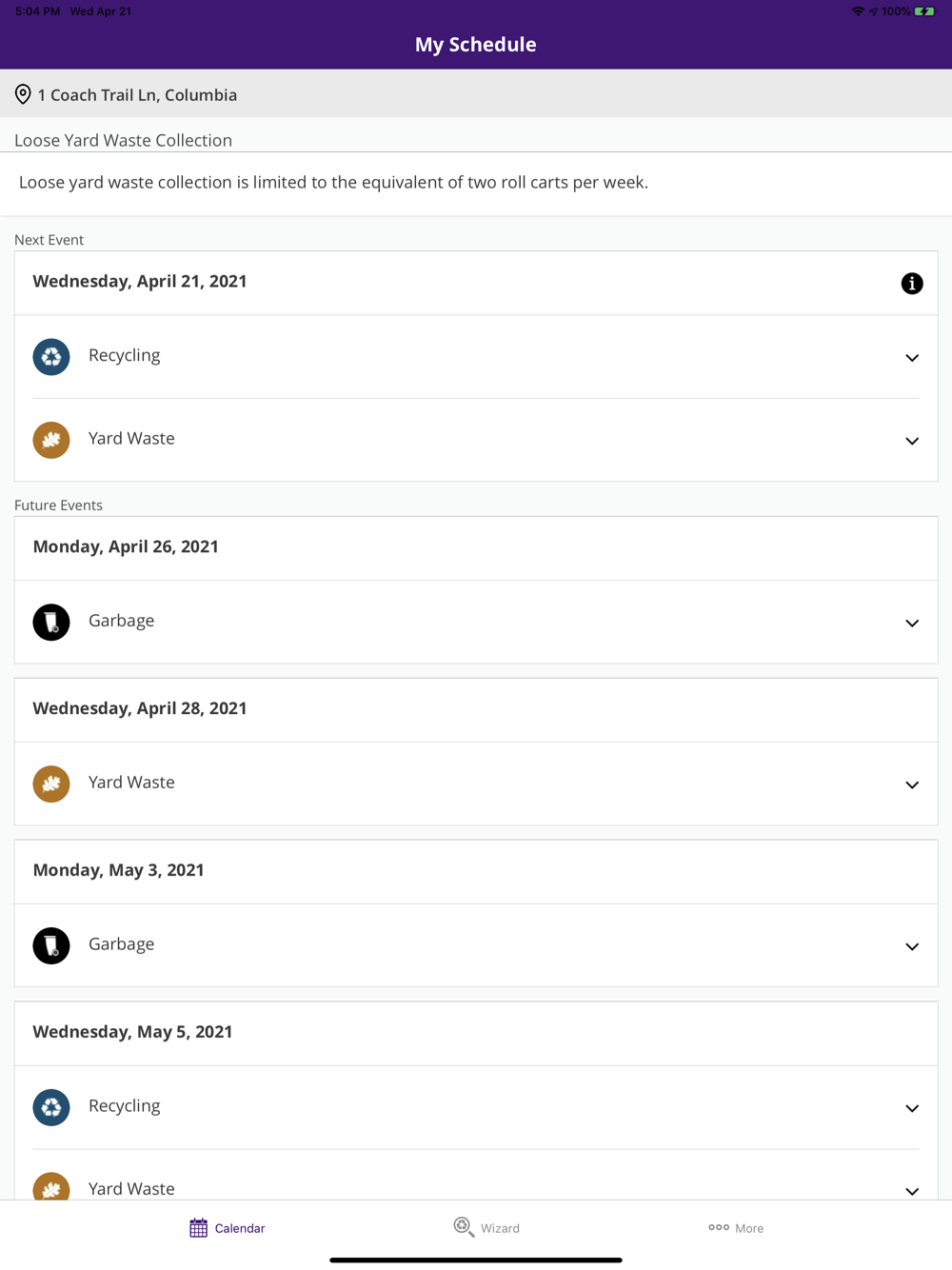The height and width of the screenshot is (1270, 952).
Task: Expand Recycling details for April 21
Action: pyautogui.click(x=911, y=358)
